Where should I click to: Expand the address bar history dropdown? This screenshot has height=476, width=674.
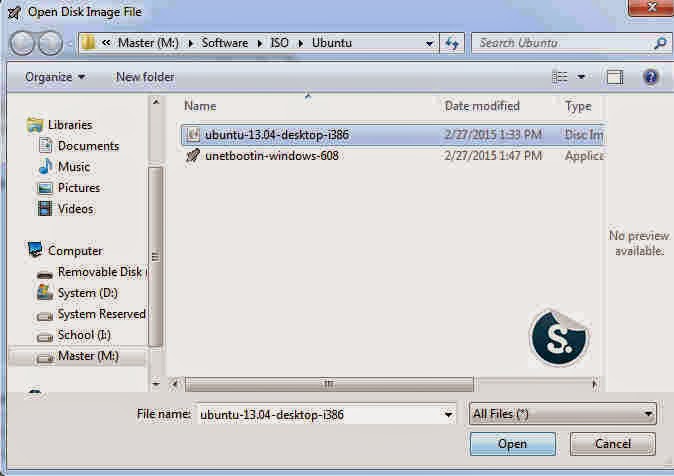(429, 43)
